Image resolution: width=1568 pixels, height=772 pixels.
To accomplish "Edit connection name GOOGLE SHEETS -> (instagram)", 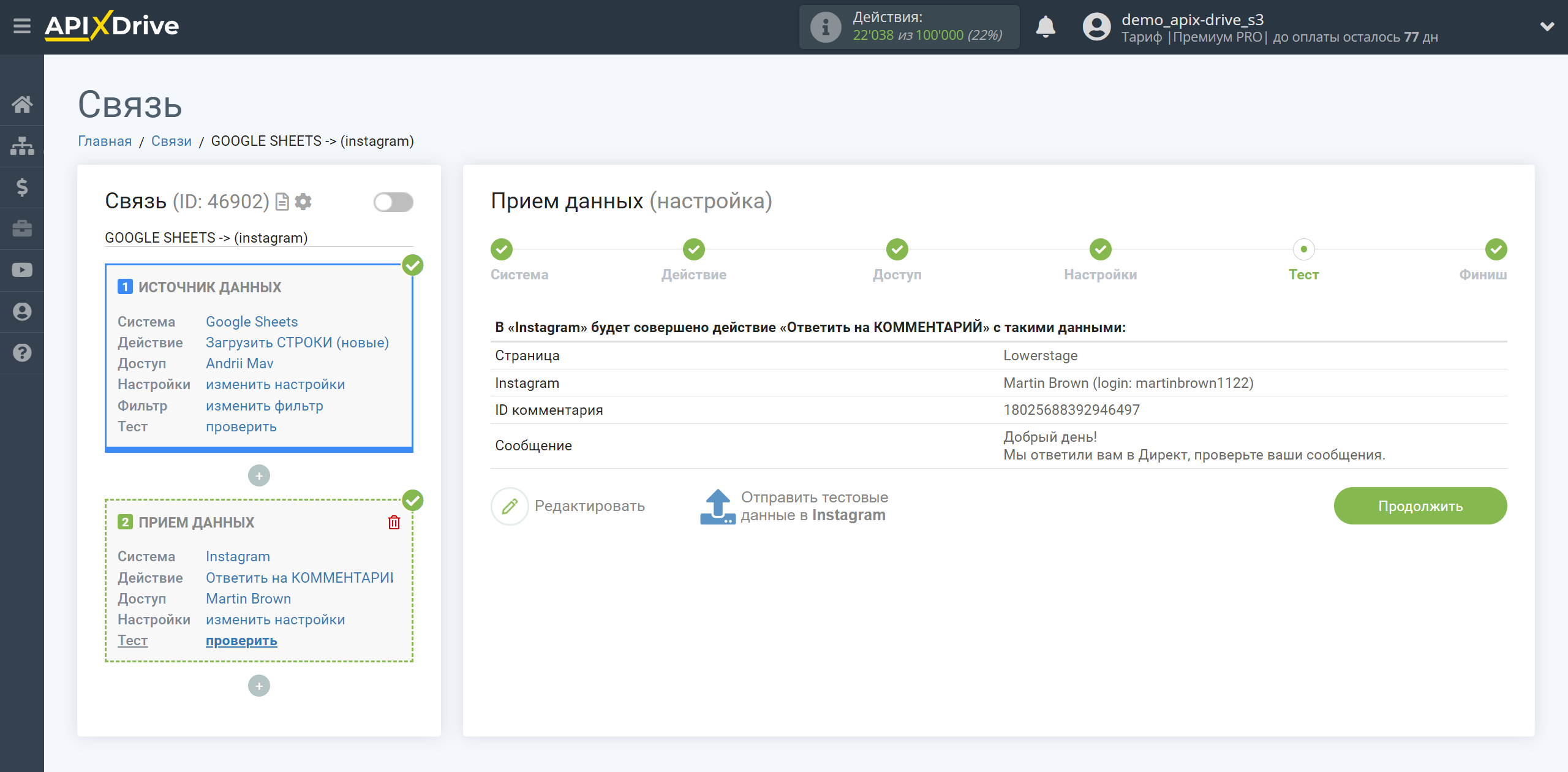I will tap(258, 238).
